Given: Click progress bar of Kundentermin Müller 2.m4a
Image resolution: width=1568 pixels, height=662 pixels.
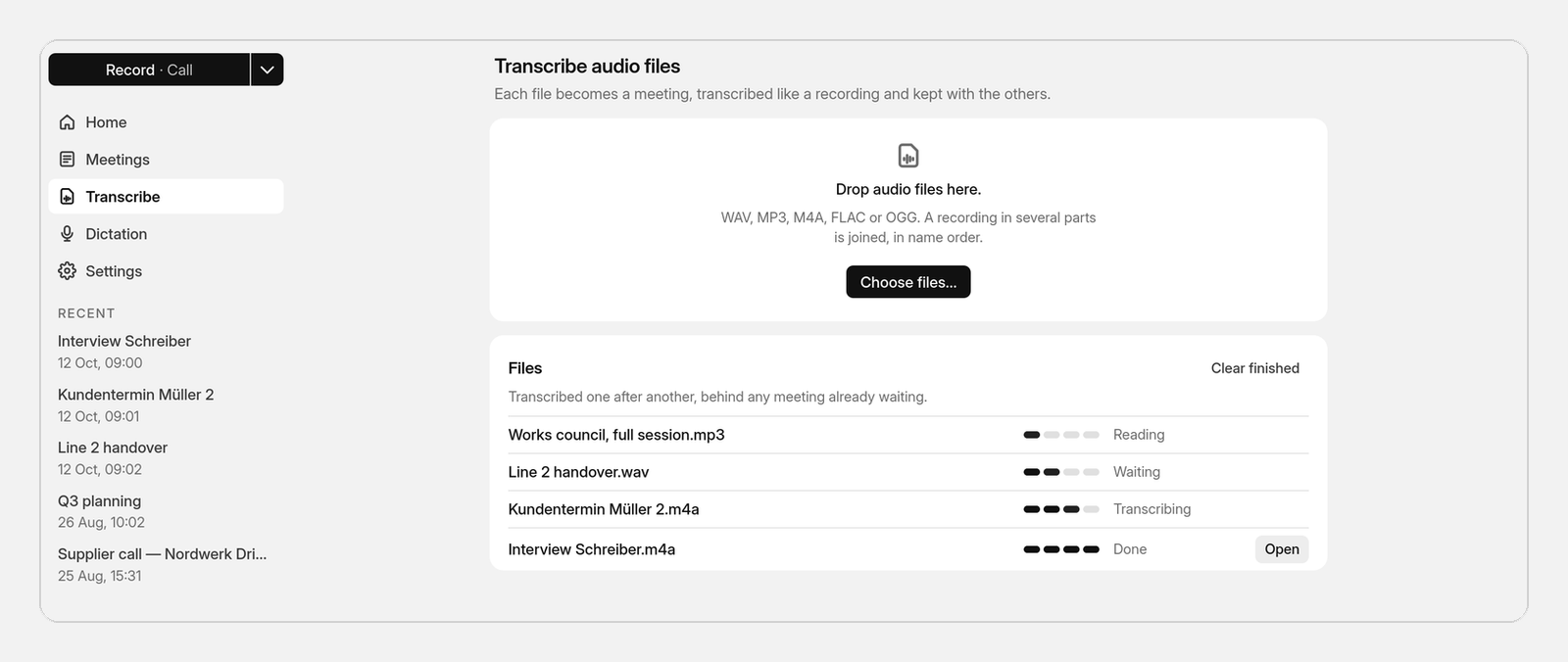Looking at the screenshot, I should pos(1061,509).
